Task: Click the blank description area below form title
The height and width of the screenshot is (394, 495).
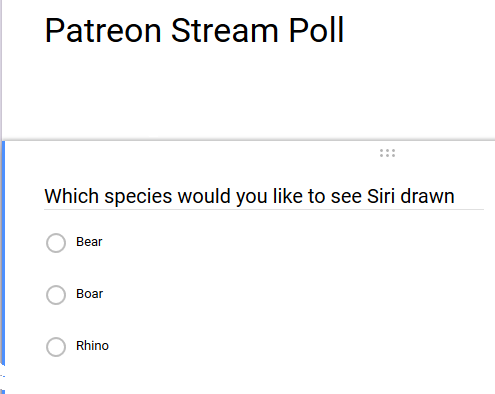Action: pos(248,87)
